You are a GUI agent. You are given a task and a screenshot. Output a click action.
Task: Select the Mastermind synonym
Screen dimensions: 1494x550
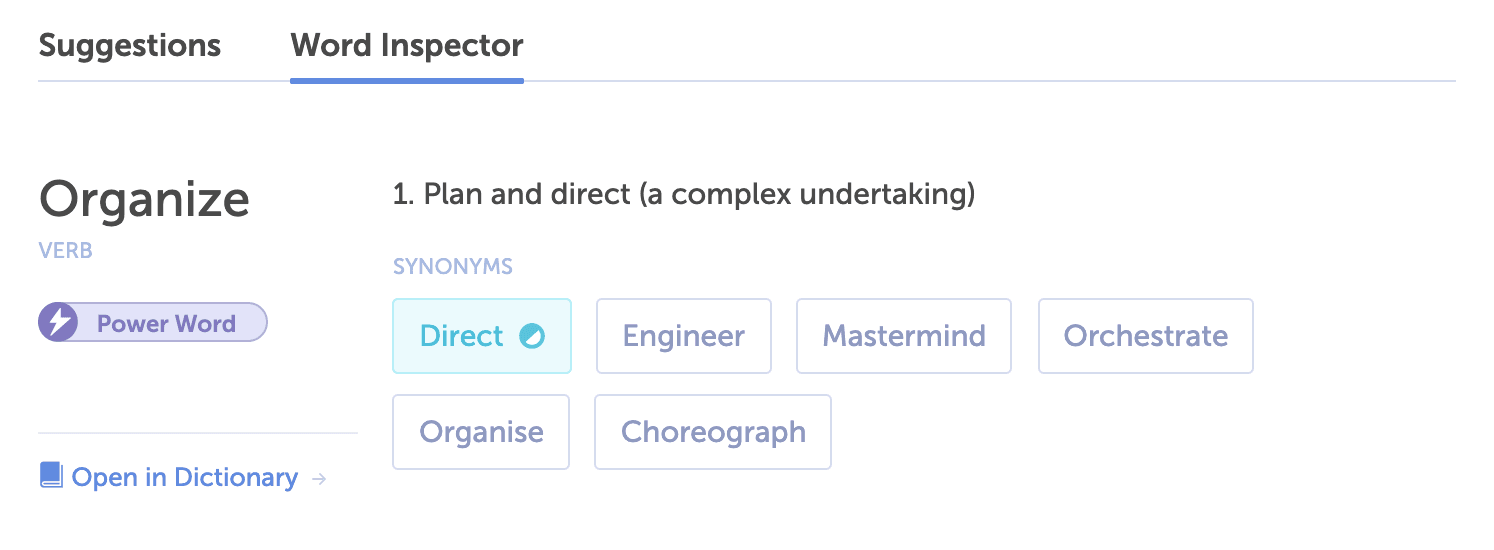[x=904, y=336]
